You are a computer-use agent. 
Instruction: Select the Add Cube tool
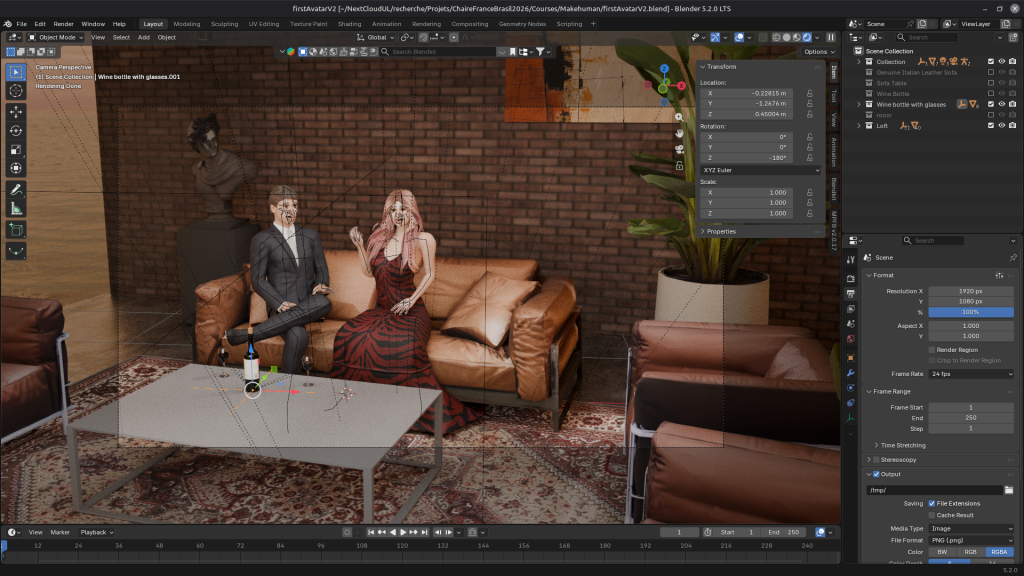16,229
